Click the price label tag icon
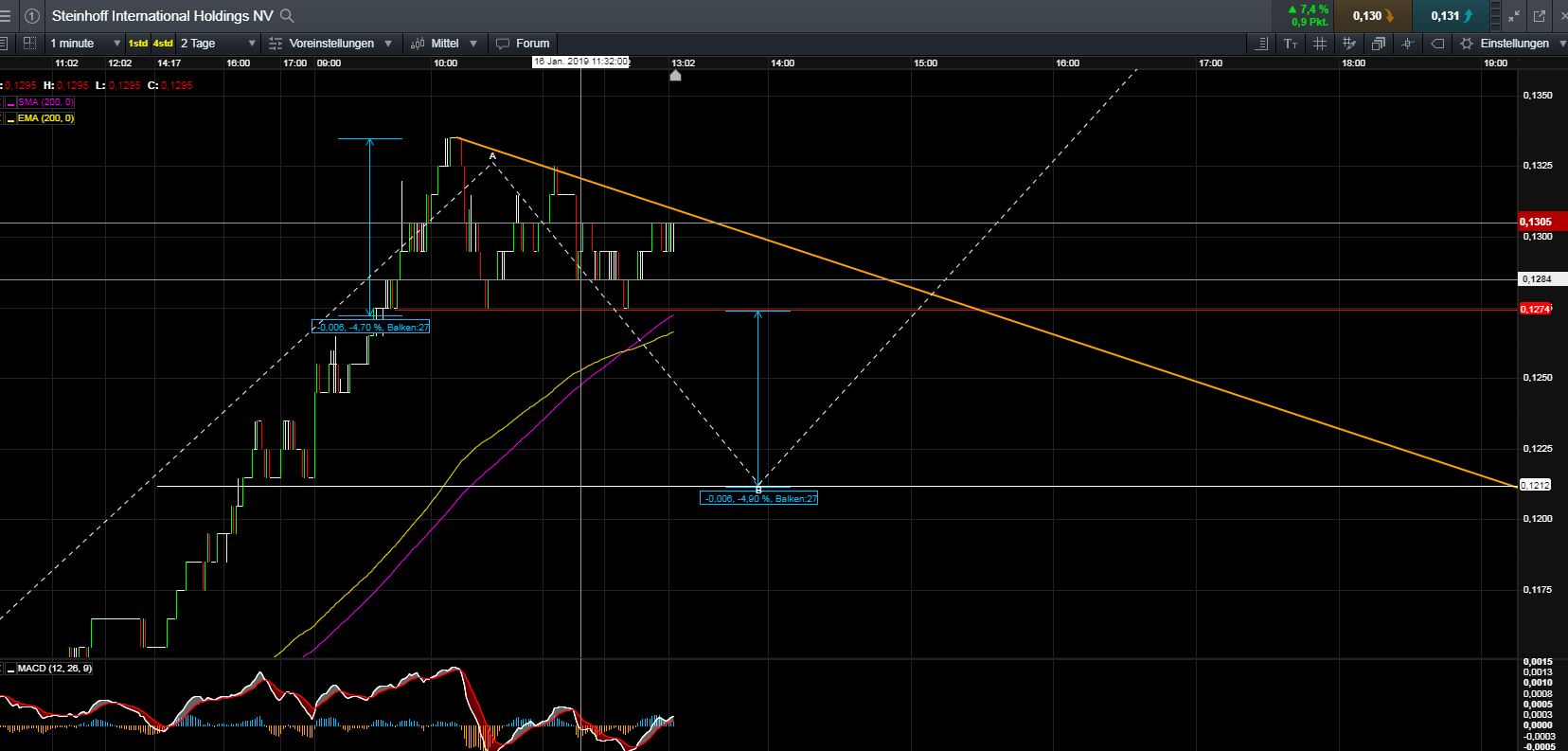The width and height of the screenshot is (1568, 751). click(x=1437, y=44)
